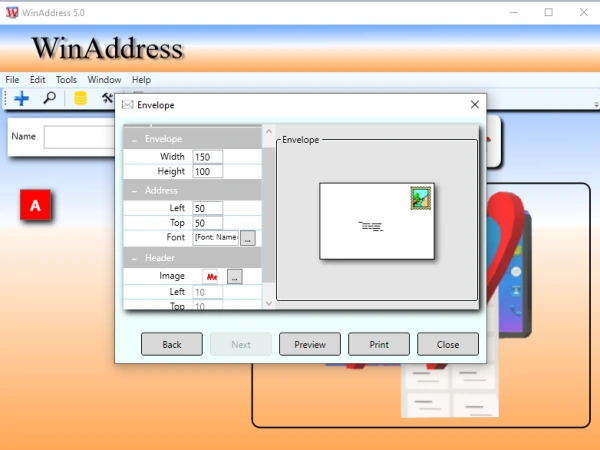Image resolution: width=600 pixels, height=450 pixels.
Task: Click the Name search field
Action: pos(79,137)
